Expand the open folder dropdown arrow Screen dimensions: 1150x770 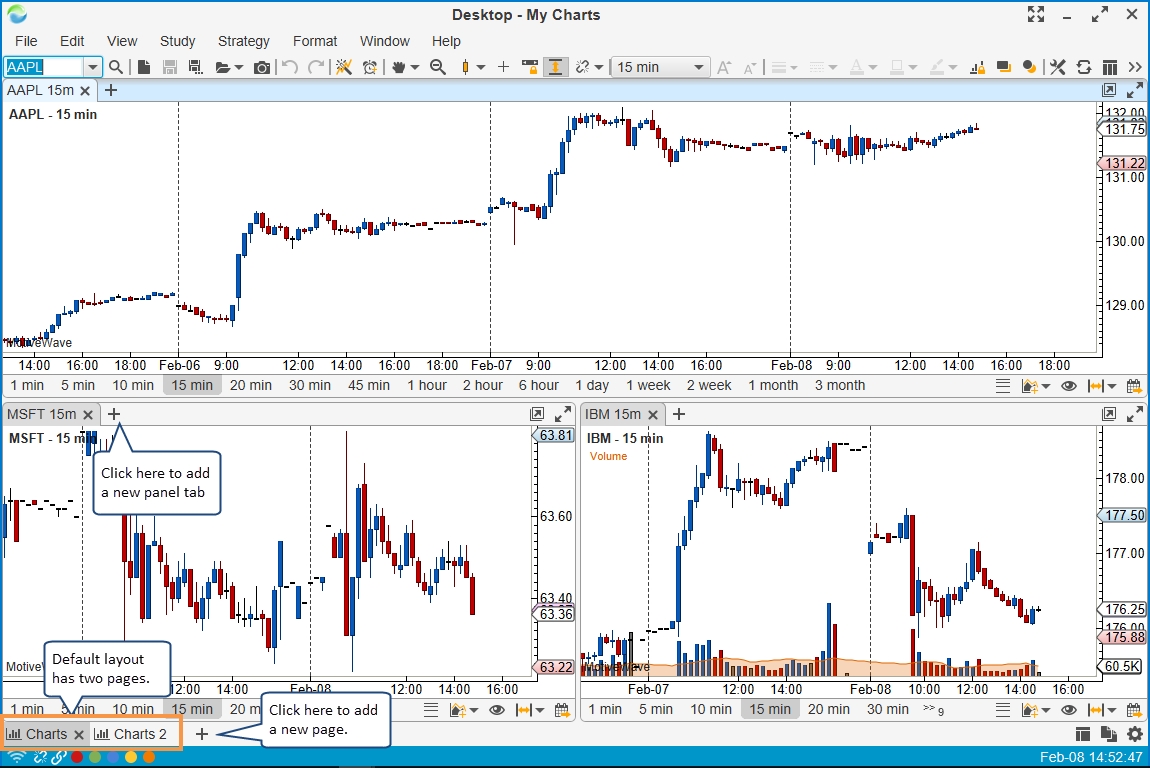click(x=238, y=67)
